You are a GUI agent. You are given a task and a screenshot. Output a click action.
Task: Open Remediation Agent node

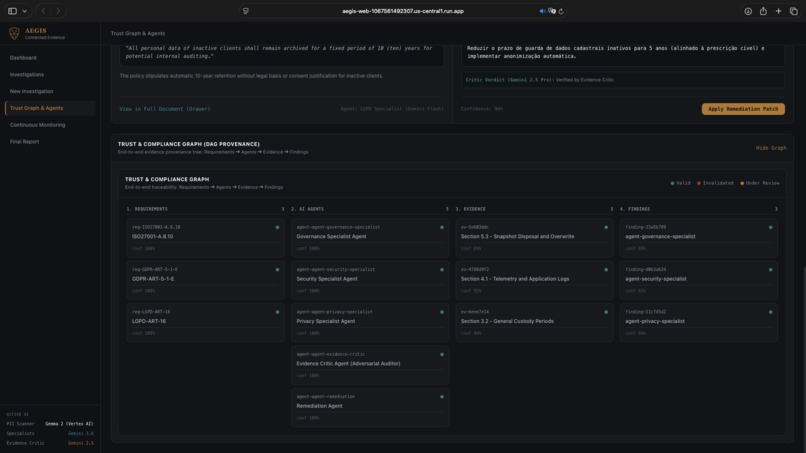(370, 408)
